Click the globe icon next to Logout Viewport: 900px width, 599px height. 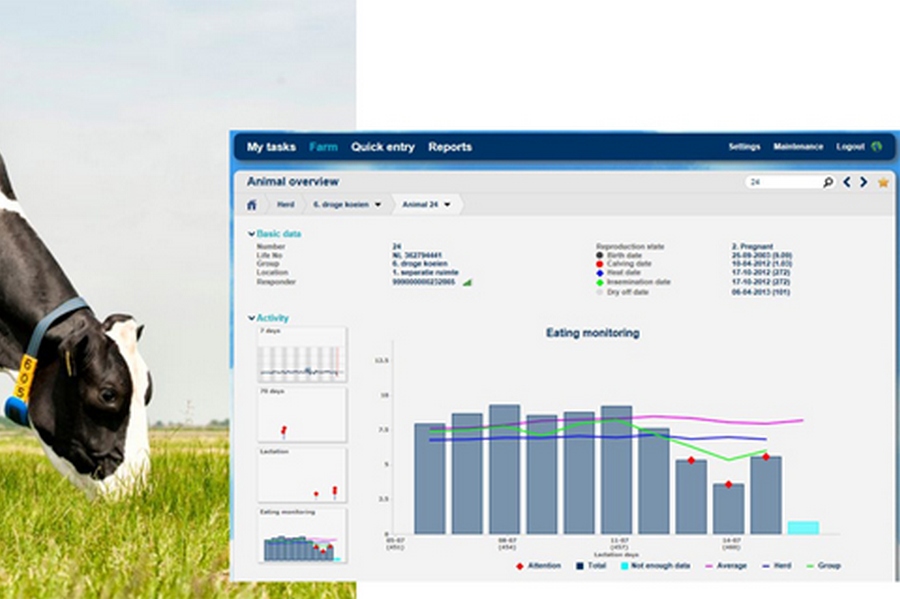tap(877, 147)
